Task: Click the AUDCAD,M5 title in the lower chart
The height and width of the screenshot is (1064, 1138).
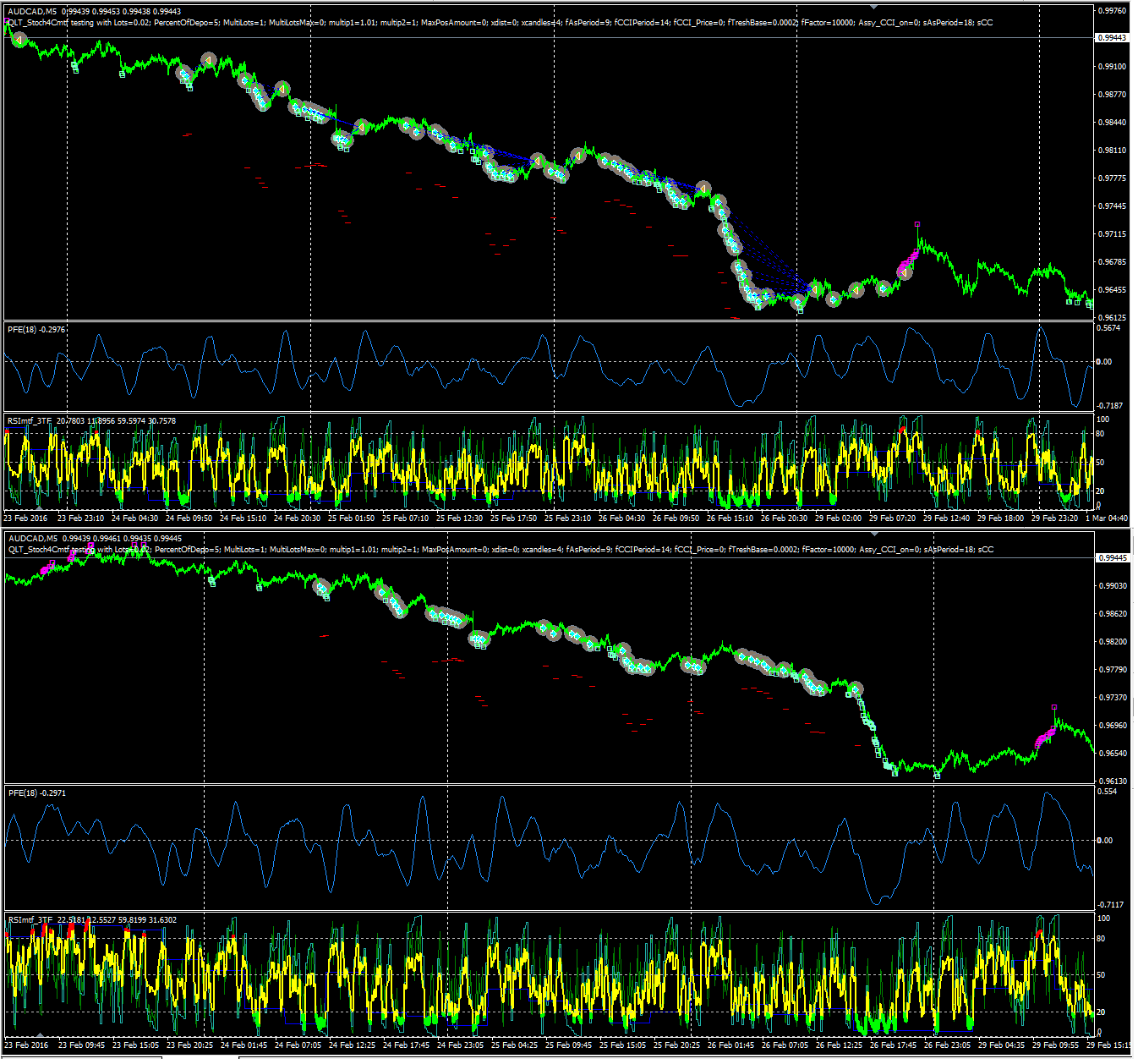Action: pyautogui.click(x=32, y=539)
